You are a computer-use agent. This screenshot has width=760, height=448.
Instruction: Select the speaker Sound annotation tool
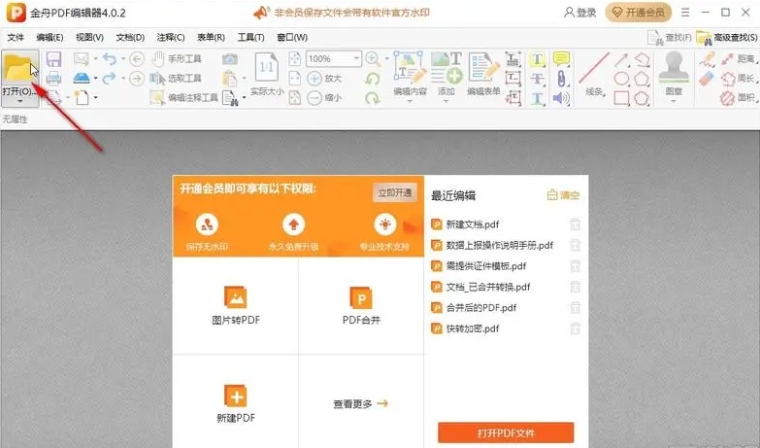(x=561, y=98)
